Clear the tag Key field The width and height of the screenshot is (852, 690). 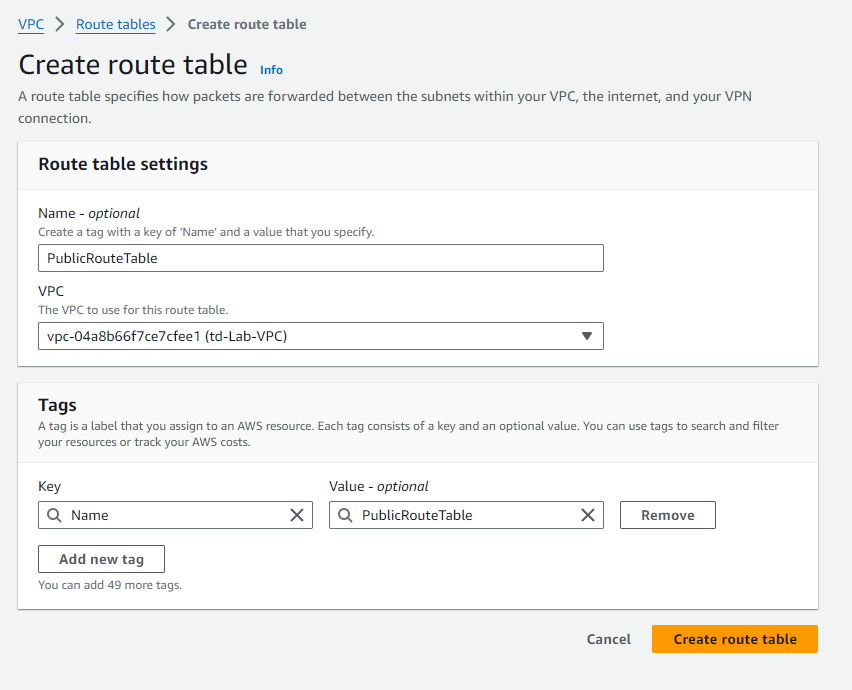(x=297, y=515)
